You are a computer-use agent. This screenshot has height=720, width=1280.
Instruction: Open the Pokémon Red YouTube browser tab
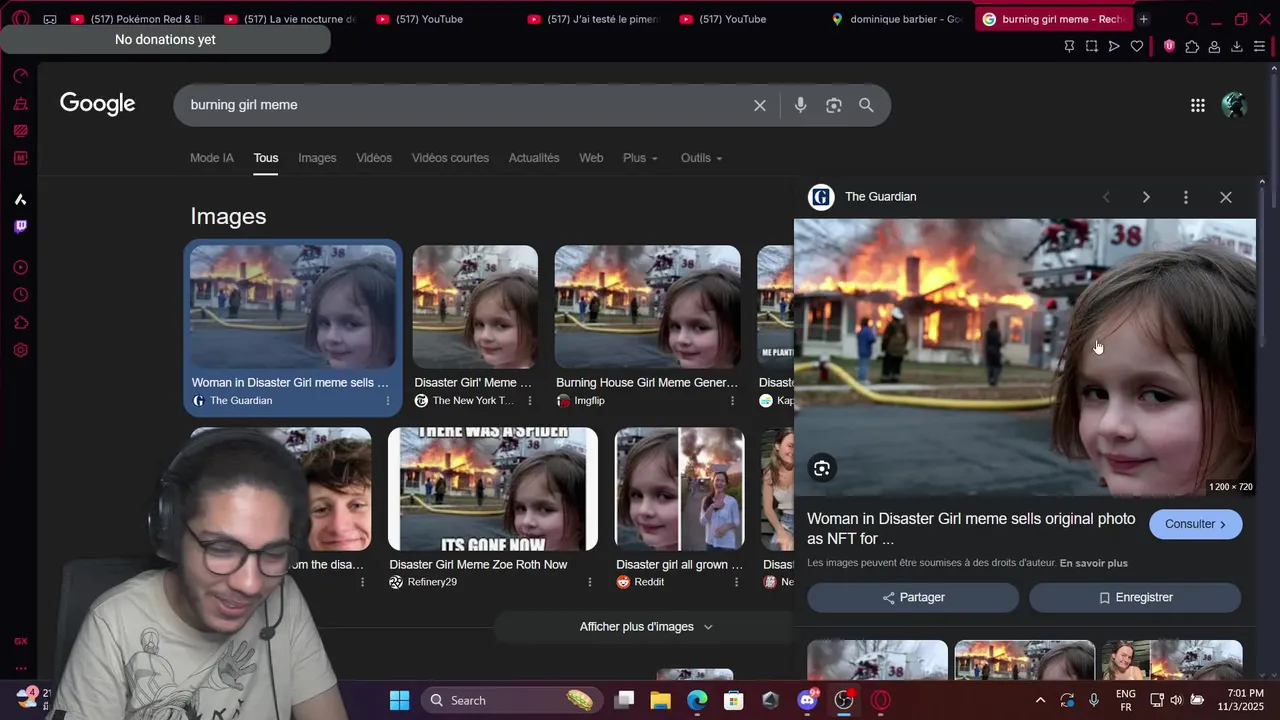coord(137,19)
